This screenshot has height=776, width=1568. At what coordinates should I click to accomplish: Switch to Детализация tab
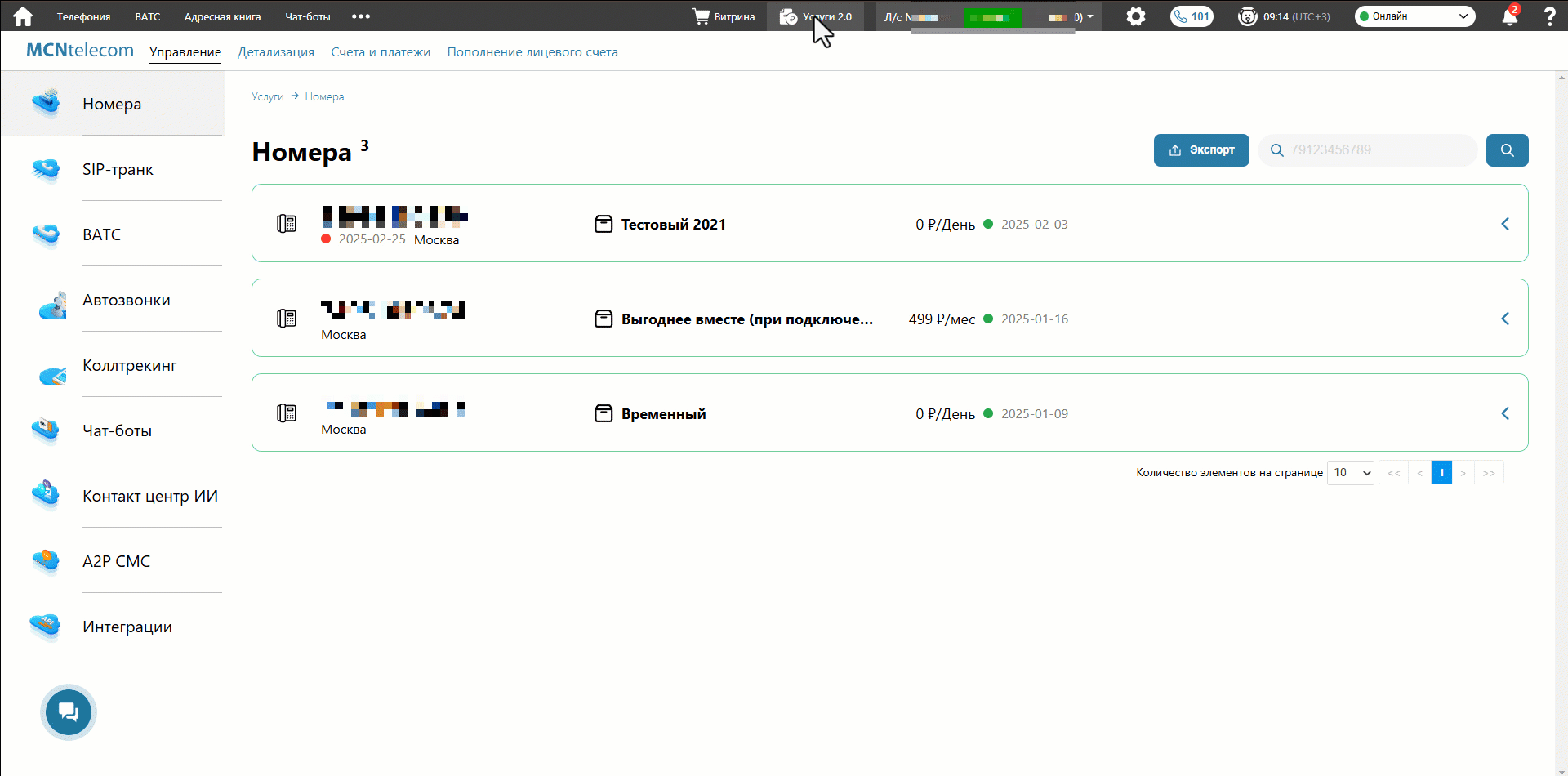[275, 52]
